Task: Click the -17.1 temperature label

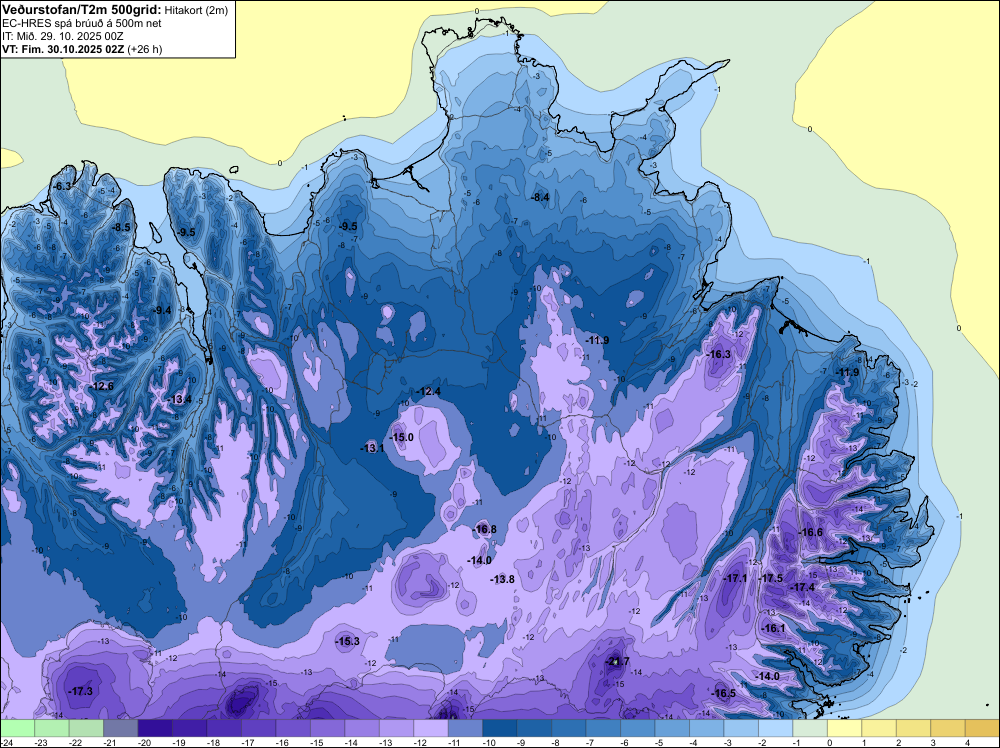Action: [735, 578]
